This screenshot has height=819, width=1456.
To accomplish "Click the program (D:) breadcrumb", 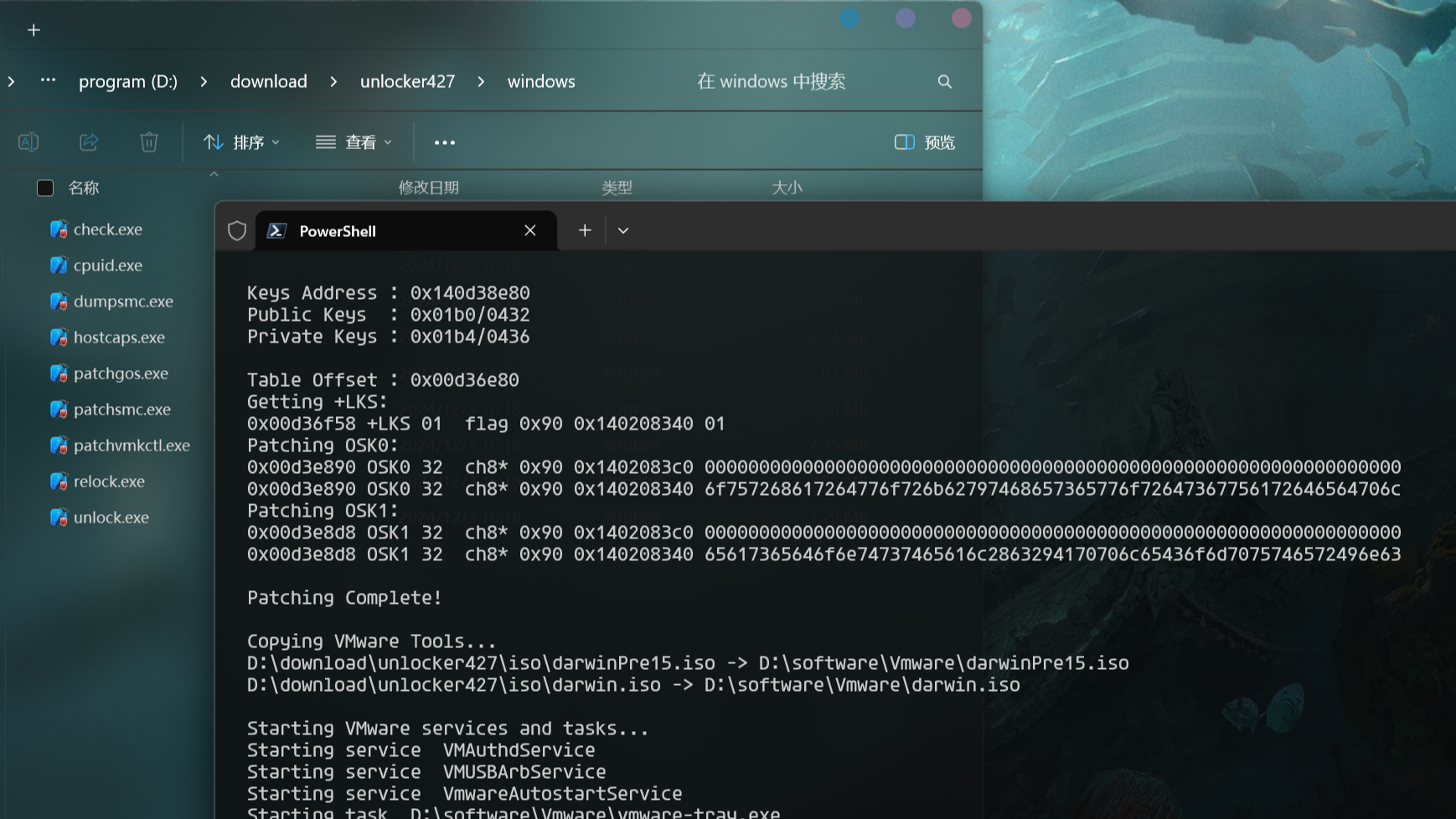I will click(128, 81).
